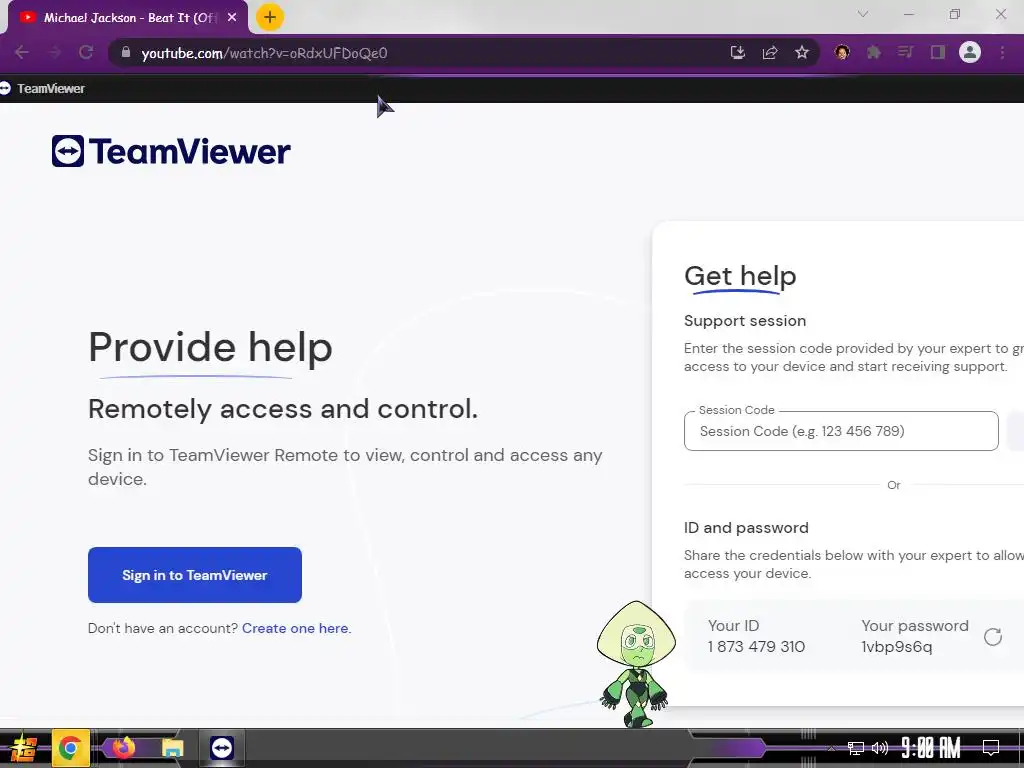Open the Chrome profile icon
The height and width of the screenshot is (768, 1024).
pyautogui.click(x=970, y=52)
